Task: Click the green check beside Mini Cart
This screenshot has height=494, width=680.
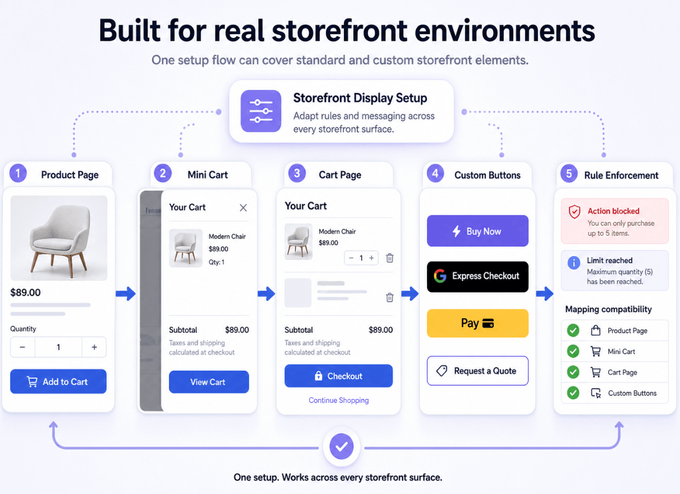Action: (573, 351)
